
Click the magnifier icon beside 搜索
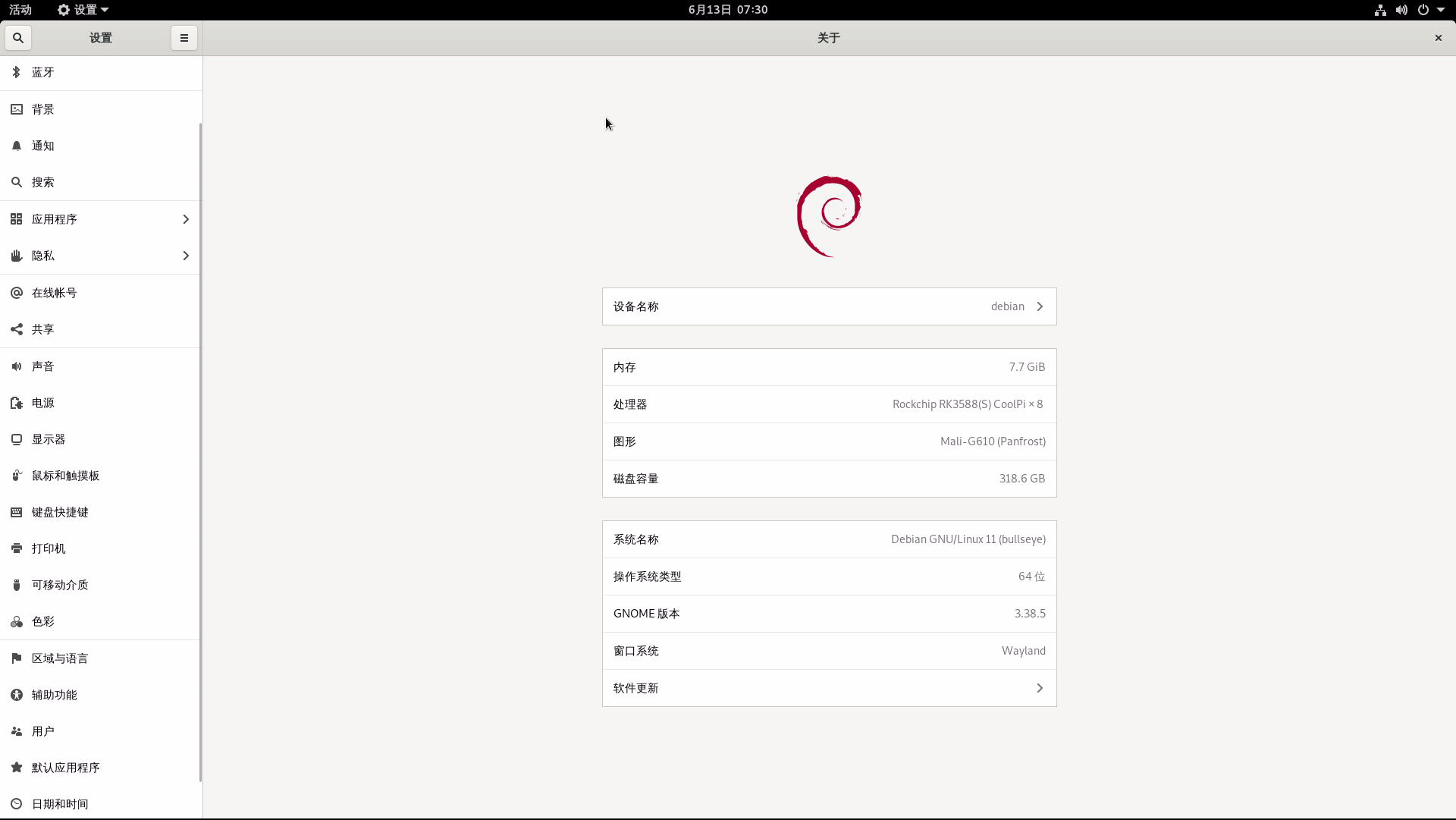coord(17,182)
